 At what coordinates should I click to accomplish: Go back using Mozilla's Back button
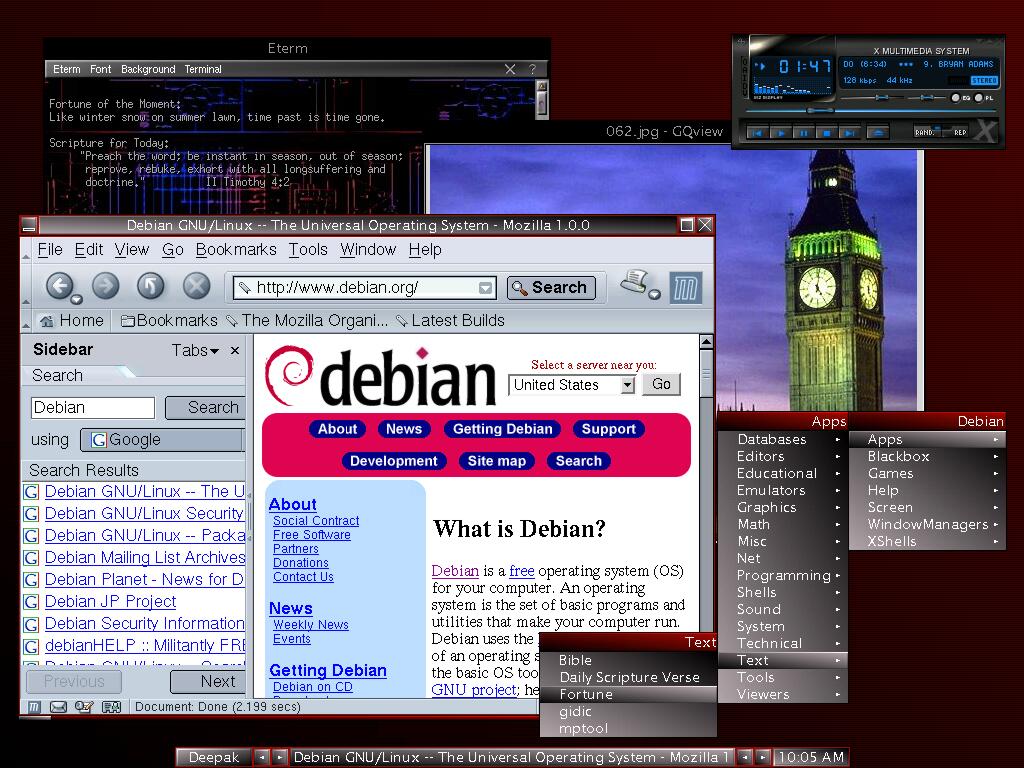[x=59, y=286]
